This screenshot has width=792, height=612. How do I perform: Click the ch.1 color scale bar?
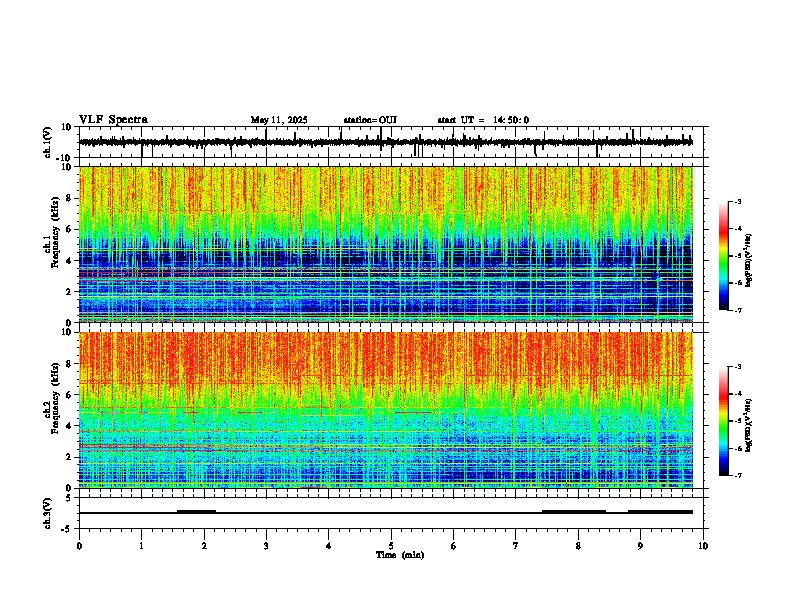click(x=724, y=256)
